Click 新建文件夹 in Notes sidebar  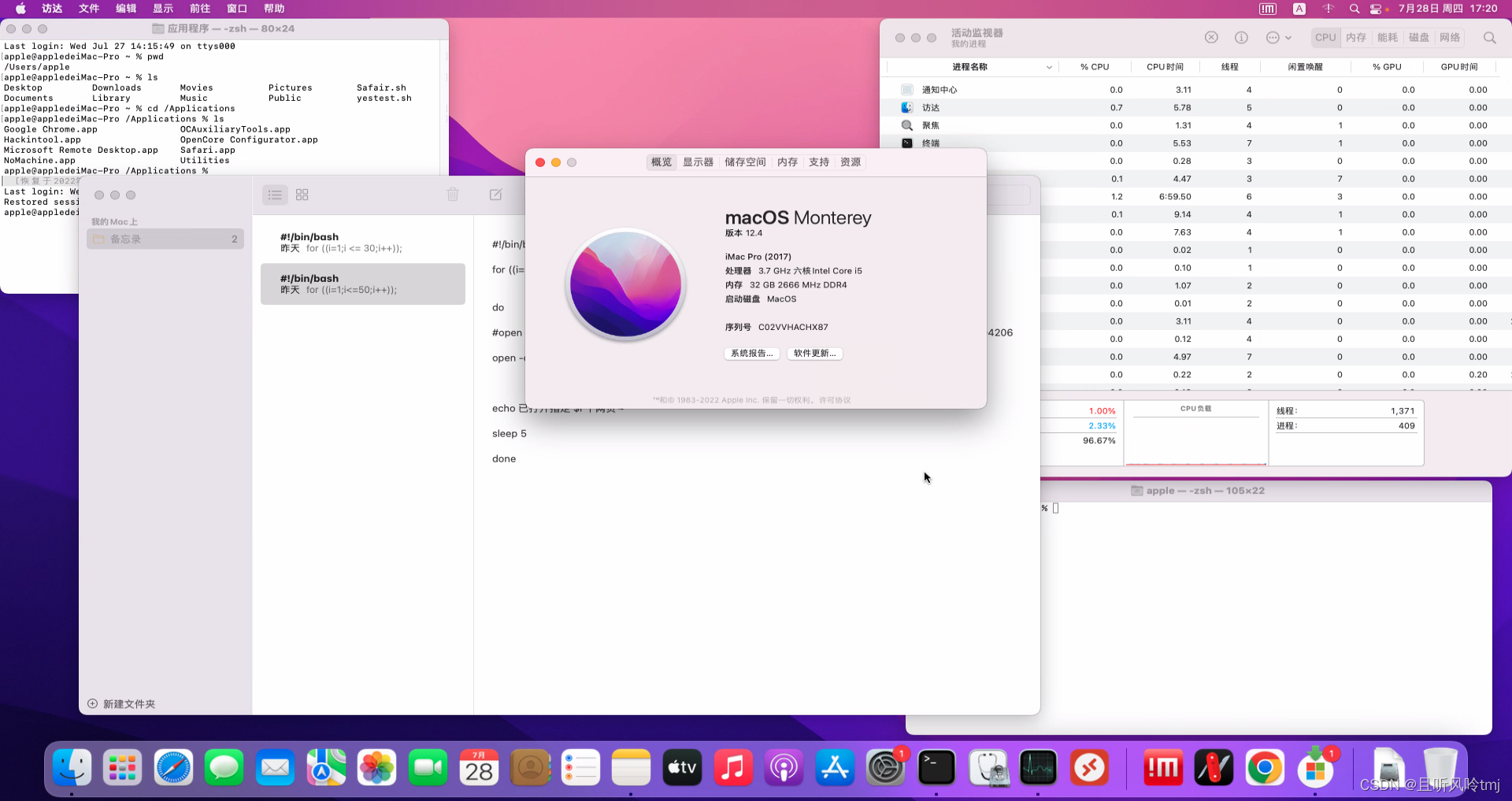click(x=121, y=704)
